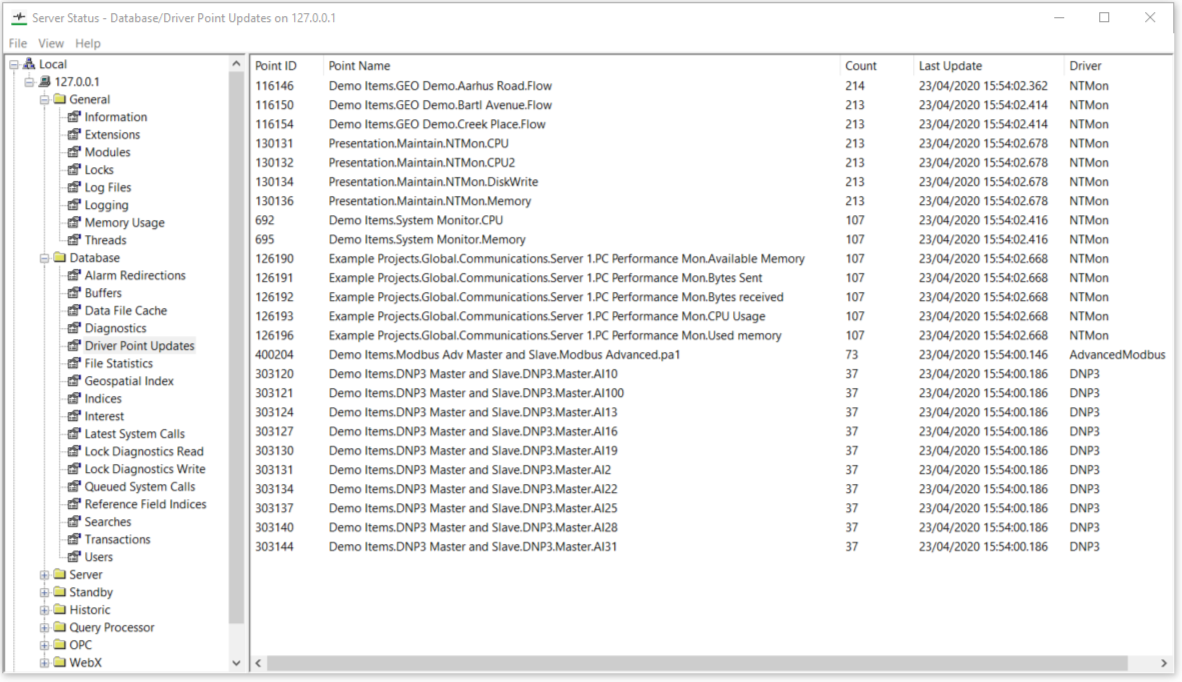Select the Geospatial Index node icon

click(x=74, y=381)
